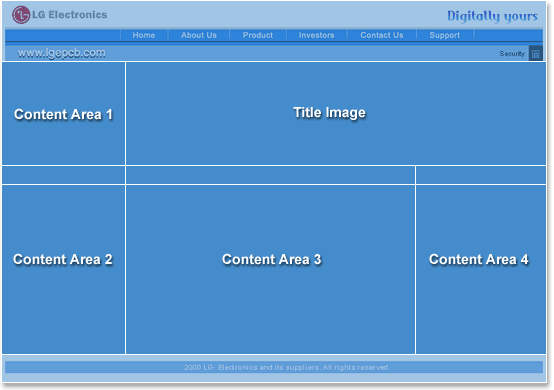Click Content Area 3 panel
Screen dimensions: 554x390
pyautogui.click(x=270, y=269)
